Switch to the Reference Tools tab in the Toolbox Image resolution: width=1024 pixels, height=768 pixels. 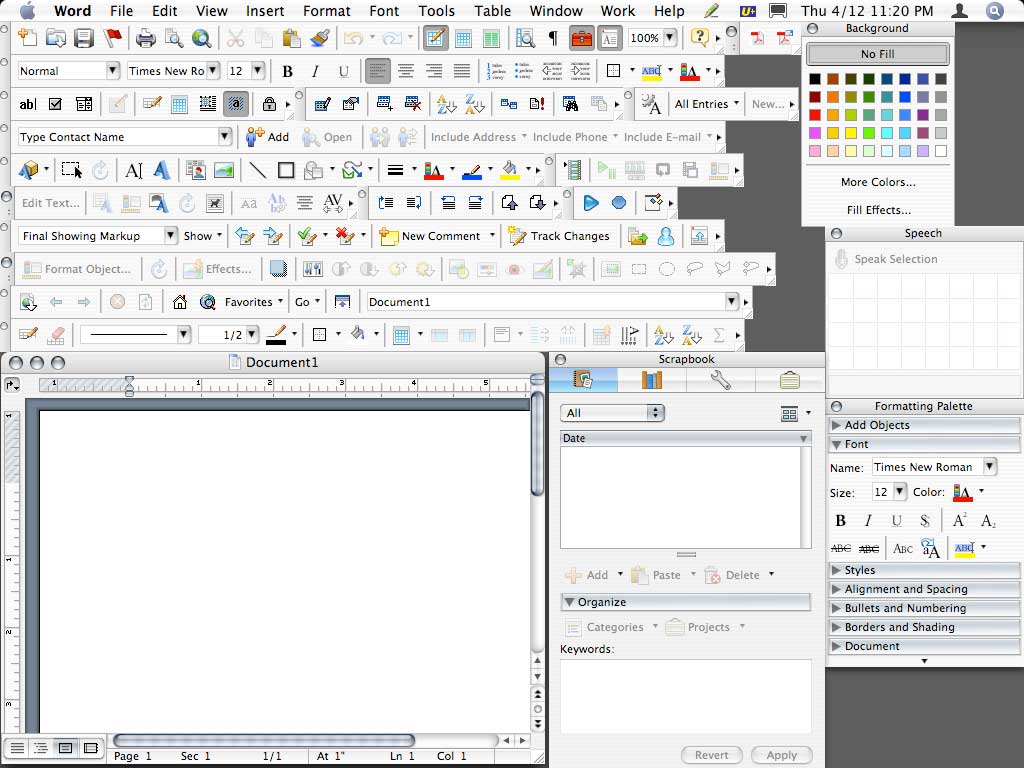[x=652, y=379]
